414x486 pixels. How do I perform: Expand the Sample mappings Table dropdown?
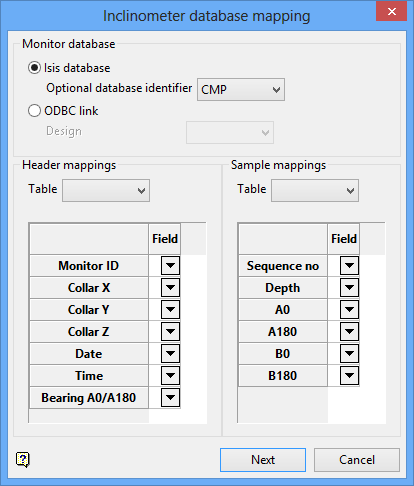[x=315, y=191]
